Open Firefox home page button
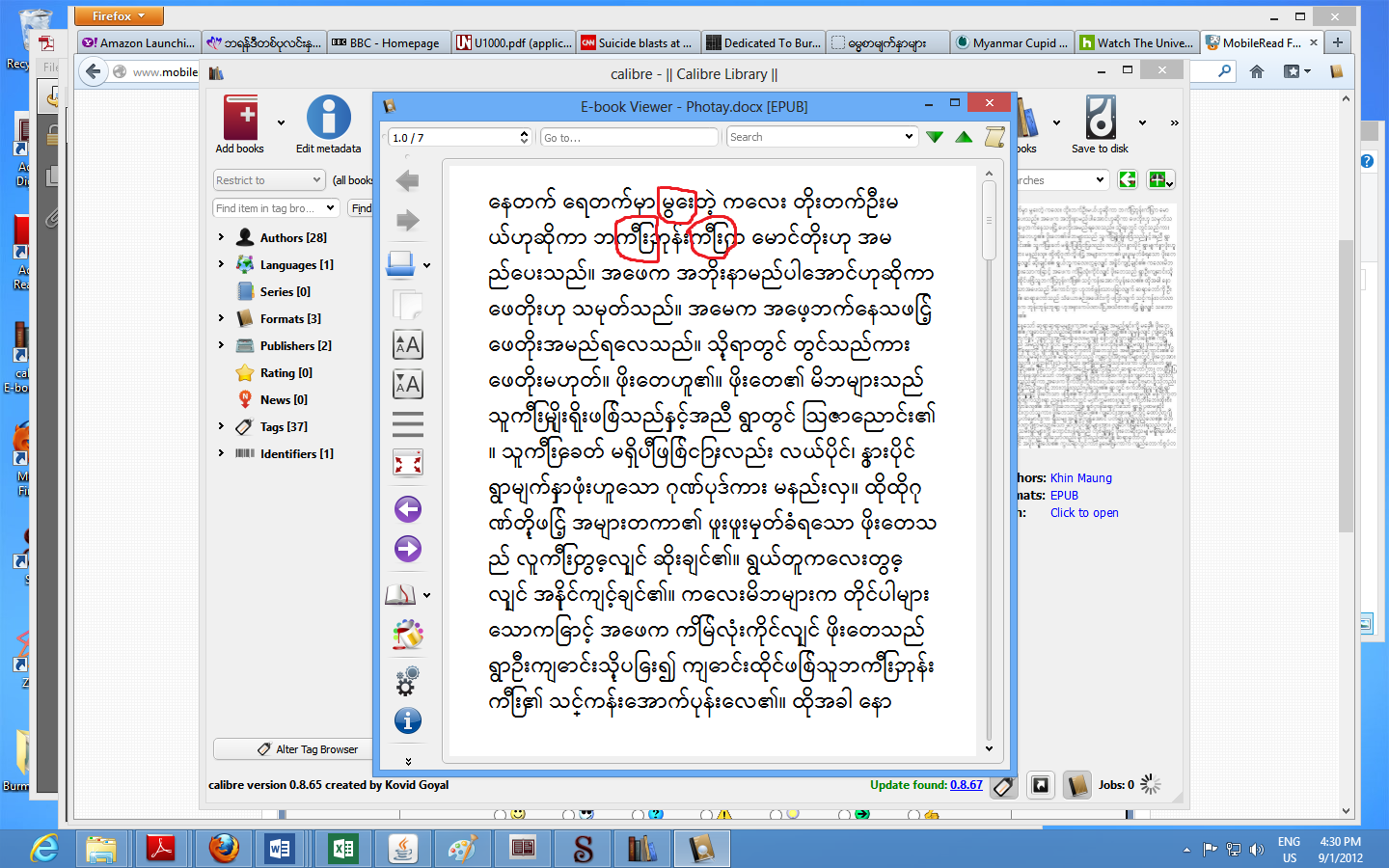Screen dimensions: 1389x868 1257,71
